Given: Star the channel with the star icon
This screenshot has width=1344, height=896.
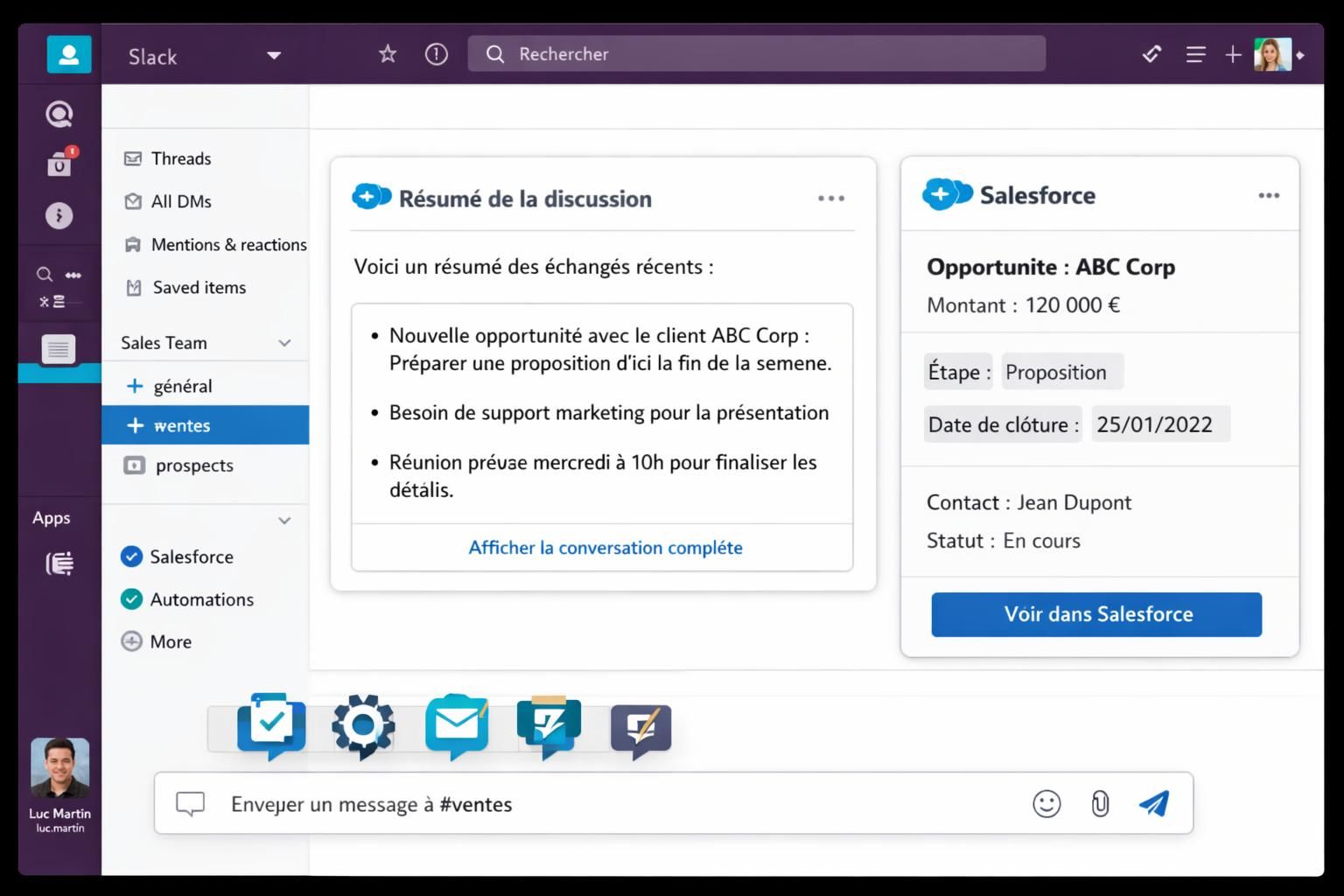Looking at the screenshot, I should point(388,54).
